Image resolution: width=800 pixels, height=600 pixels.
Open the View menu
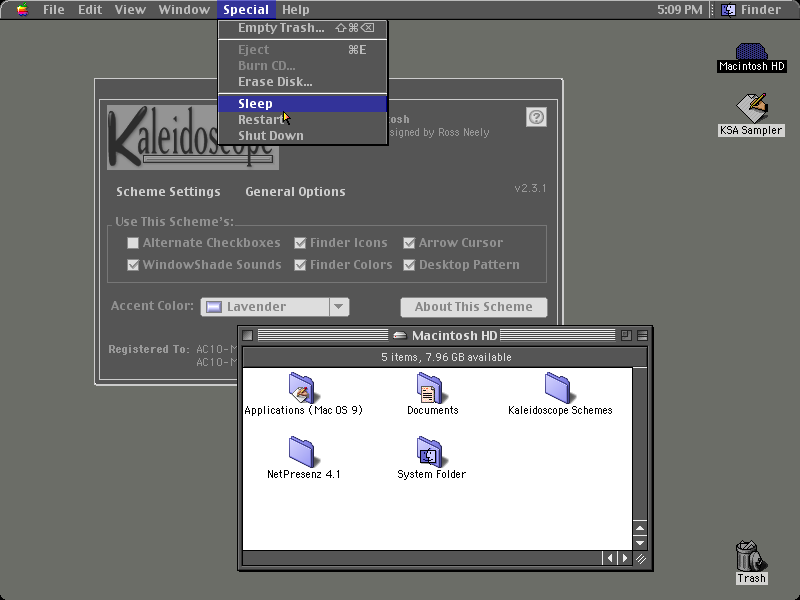(x=130, y=10)
